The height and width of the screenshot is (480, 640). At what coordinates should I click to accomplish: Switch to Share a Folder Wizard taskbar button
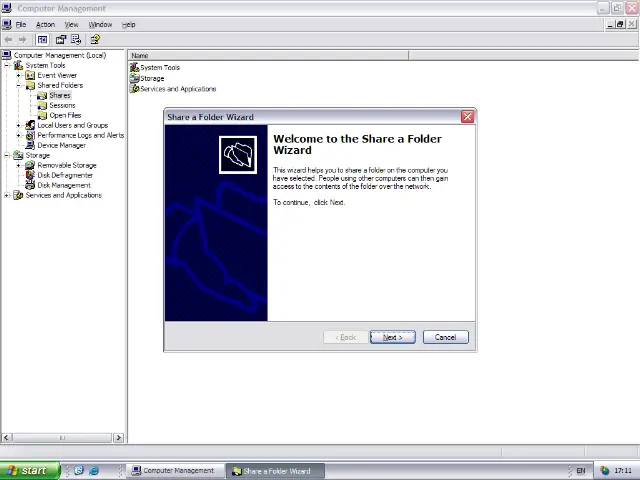coord(275,471)
